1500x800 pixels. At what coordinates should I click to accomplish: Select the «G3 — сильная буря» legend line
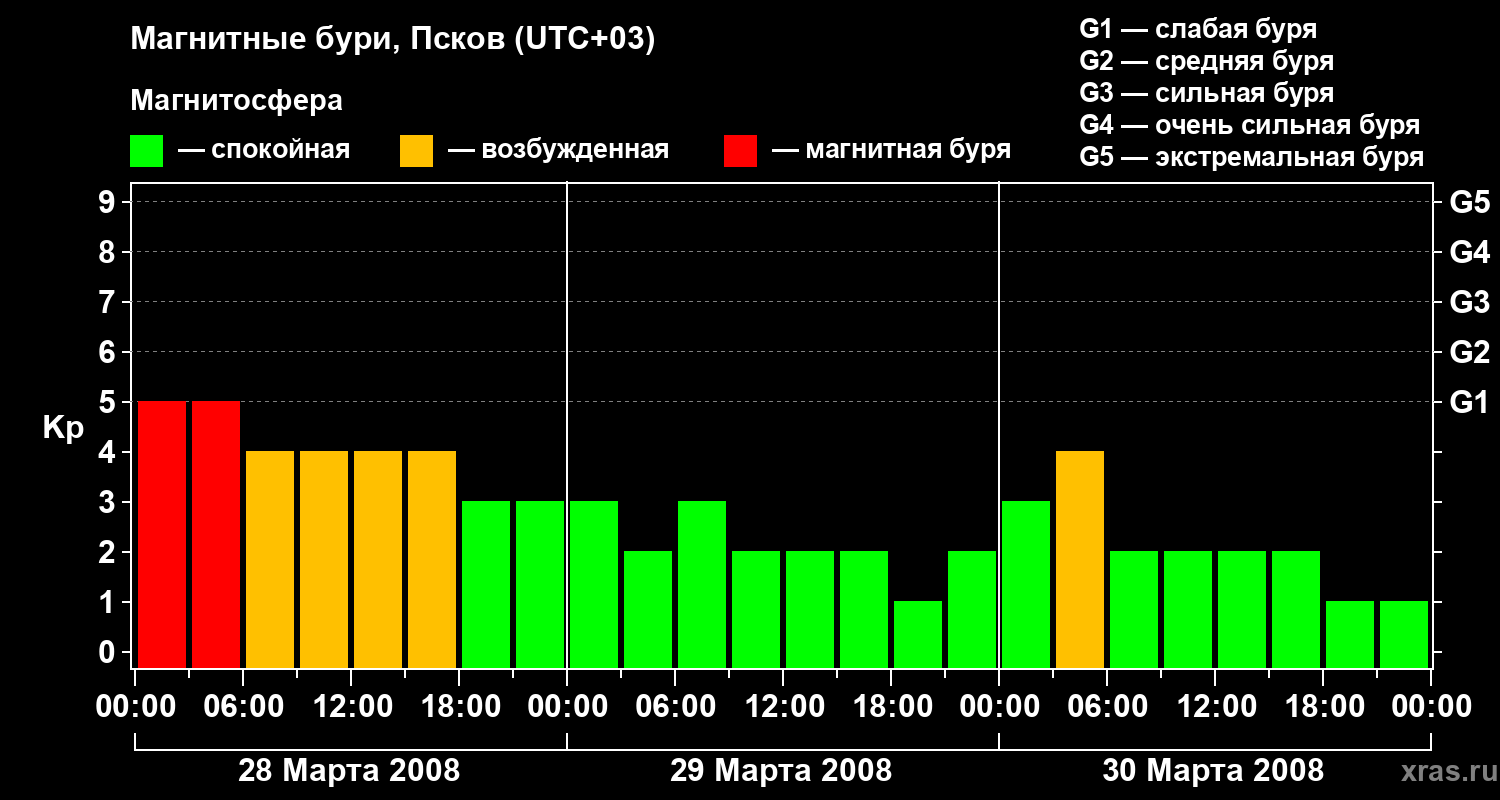pyautogui.click(x=1207, y=93)
